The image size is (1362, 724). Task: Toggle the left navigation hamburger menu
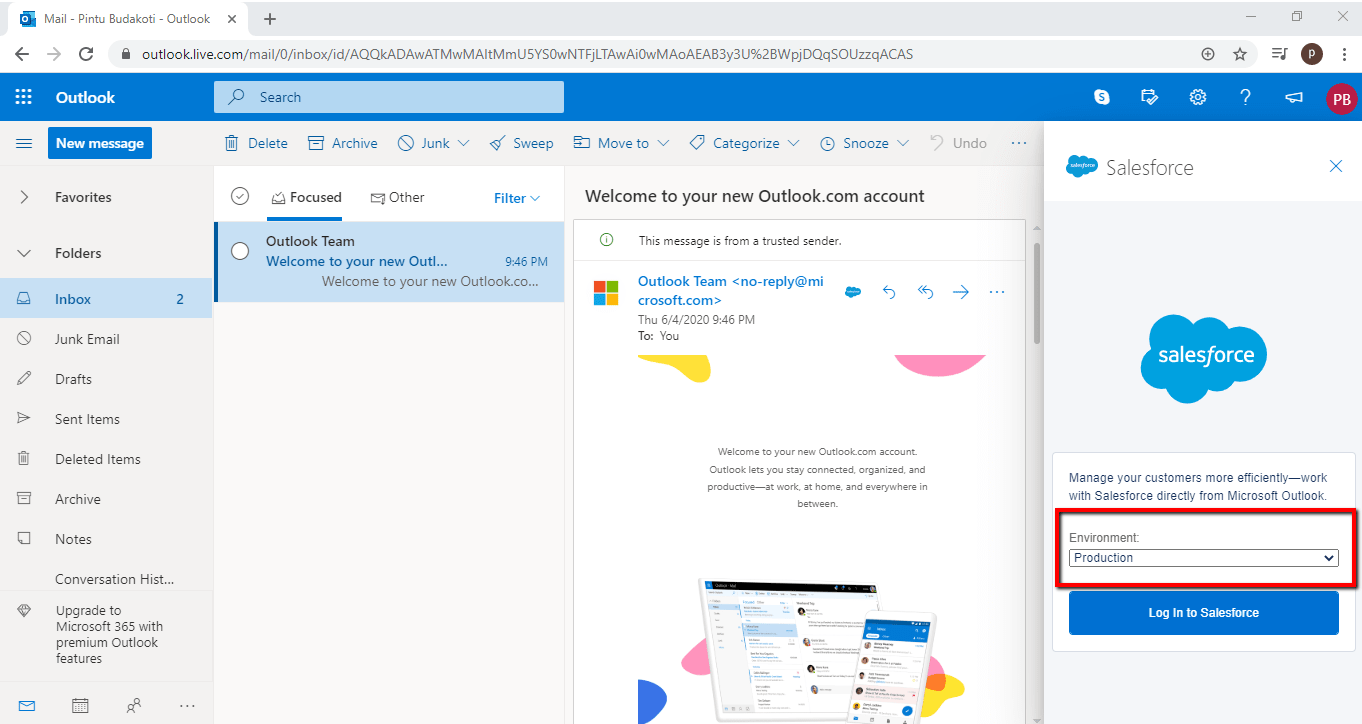click(24, 143)
